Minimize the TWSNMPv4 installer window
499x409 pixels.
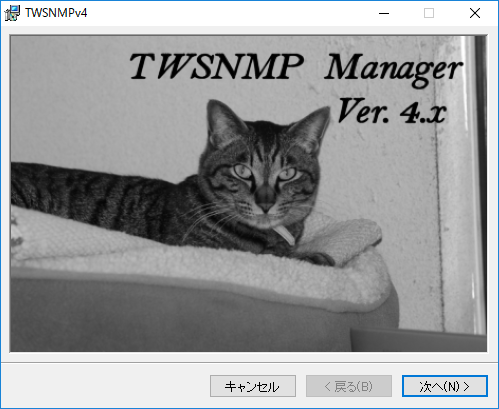point(384,13)
